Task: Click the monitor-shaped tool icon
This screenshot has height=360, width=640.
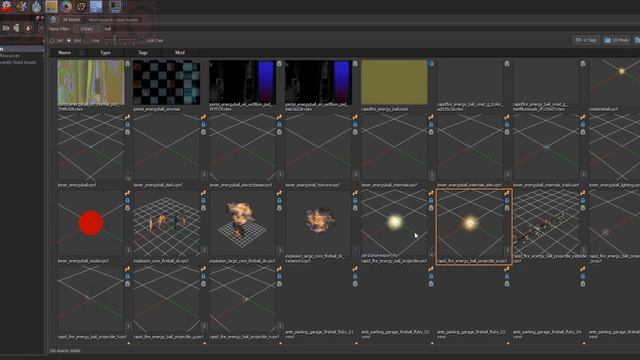Action: [115, 6]
